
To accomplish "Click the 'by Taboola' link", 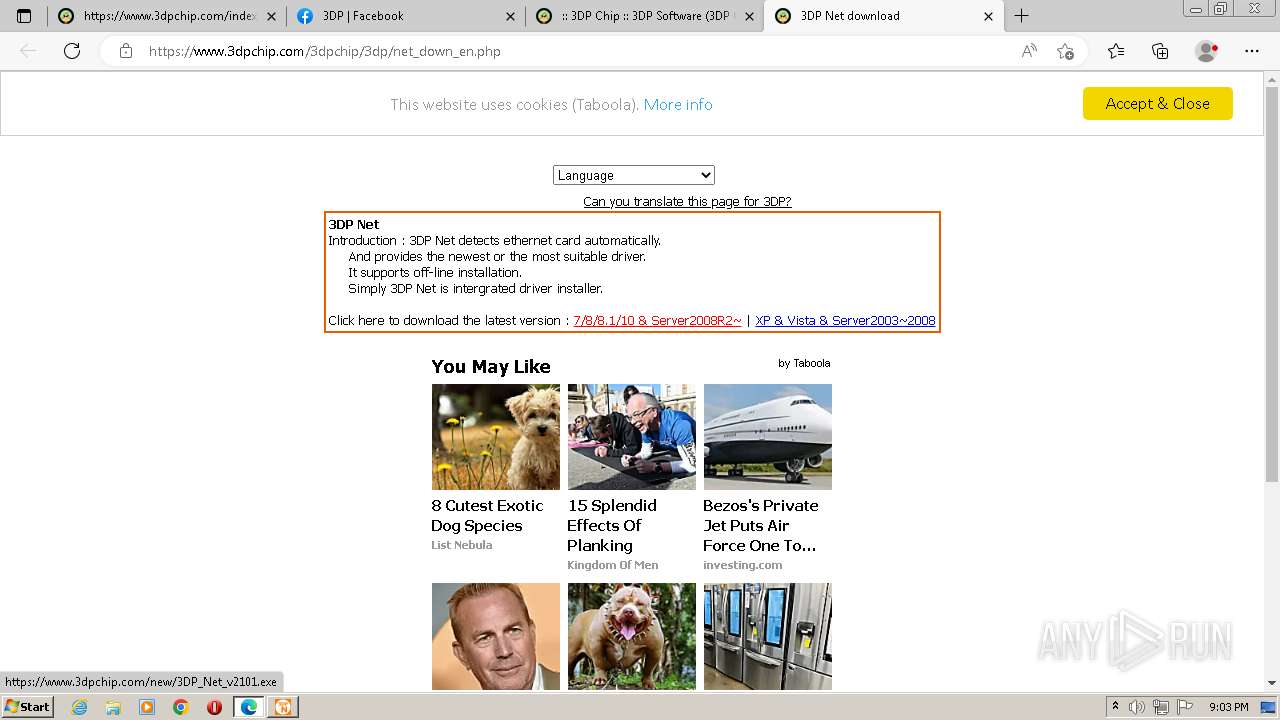I will click(x=804, y=363).
